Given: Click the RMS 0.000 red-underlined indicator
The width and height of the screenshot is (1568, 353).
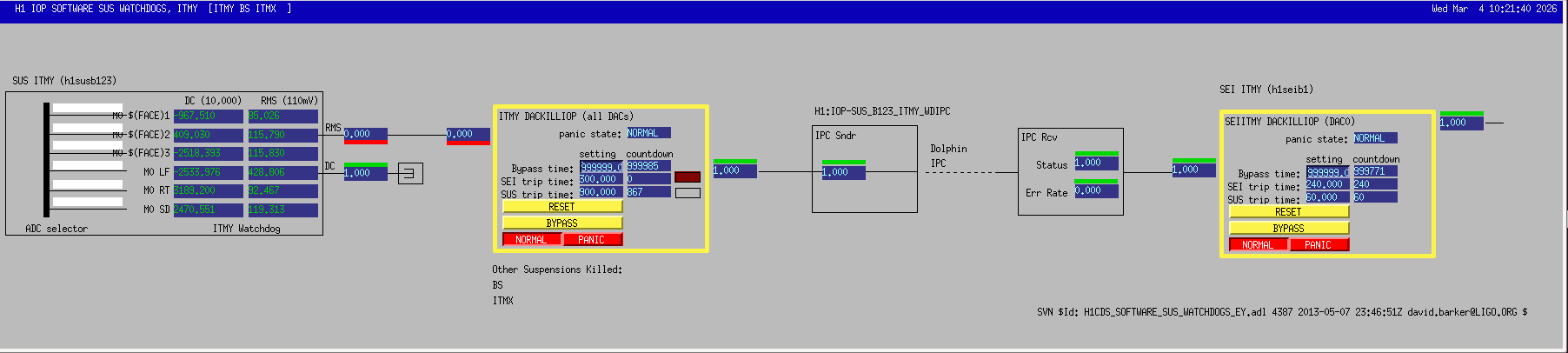Looking at the screenshot, I should [x=365, y=135].
